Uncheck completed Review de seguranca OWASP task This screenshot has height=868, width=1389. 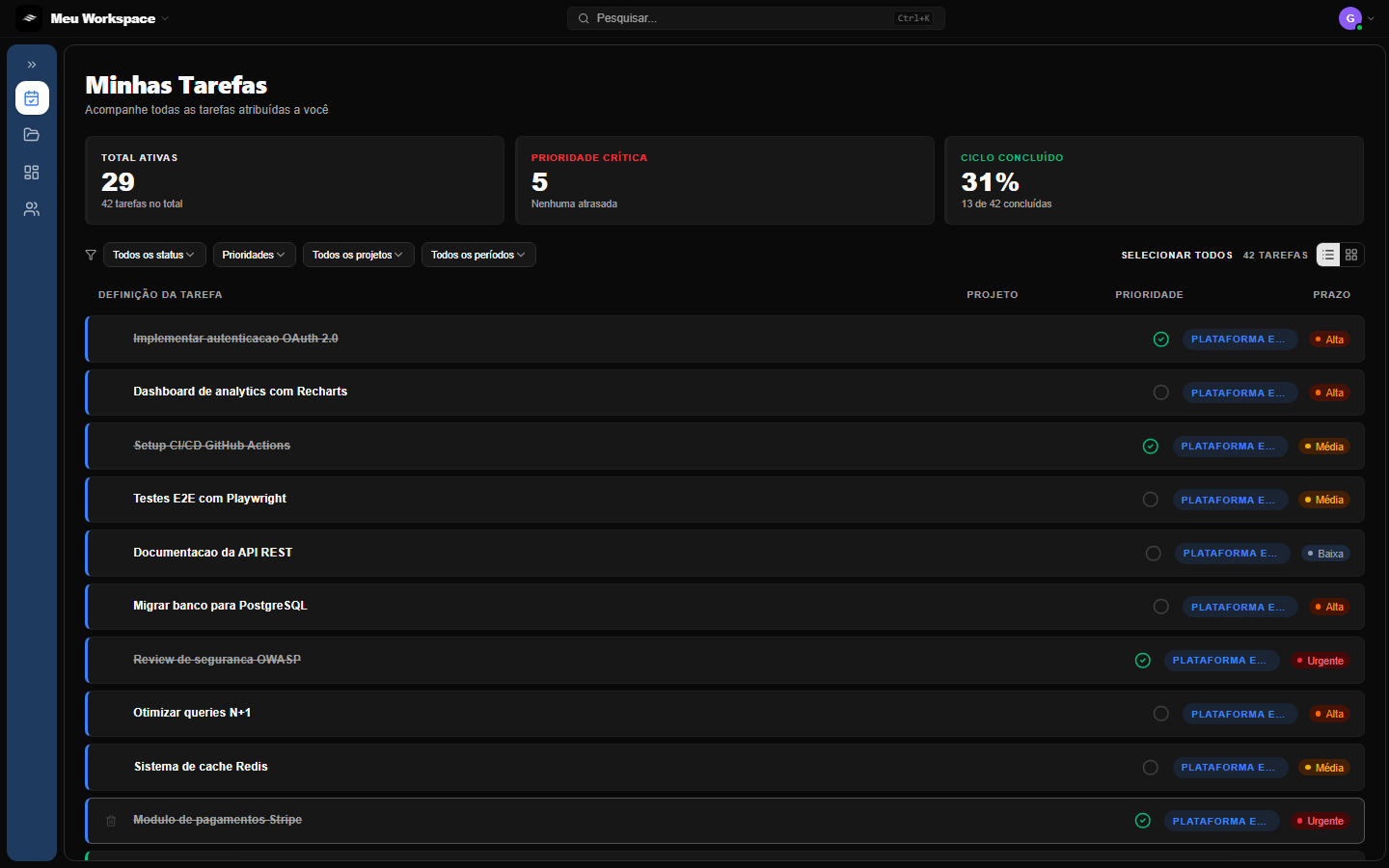tap(1143, 661)
